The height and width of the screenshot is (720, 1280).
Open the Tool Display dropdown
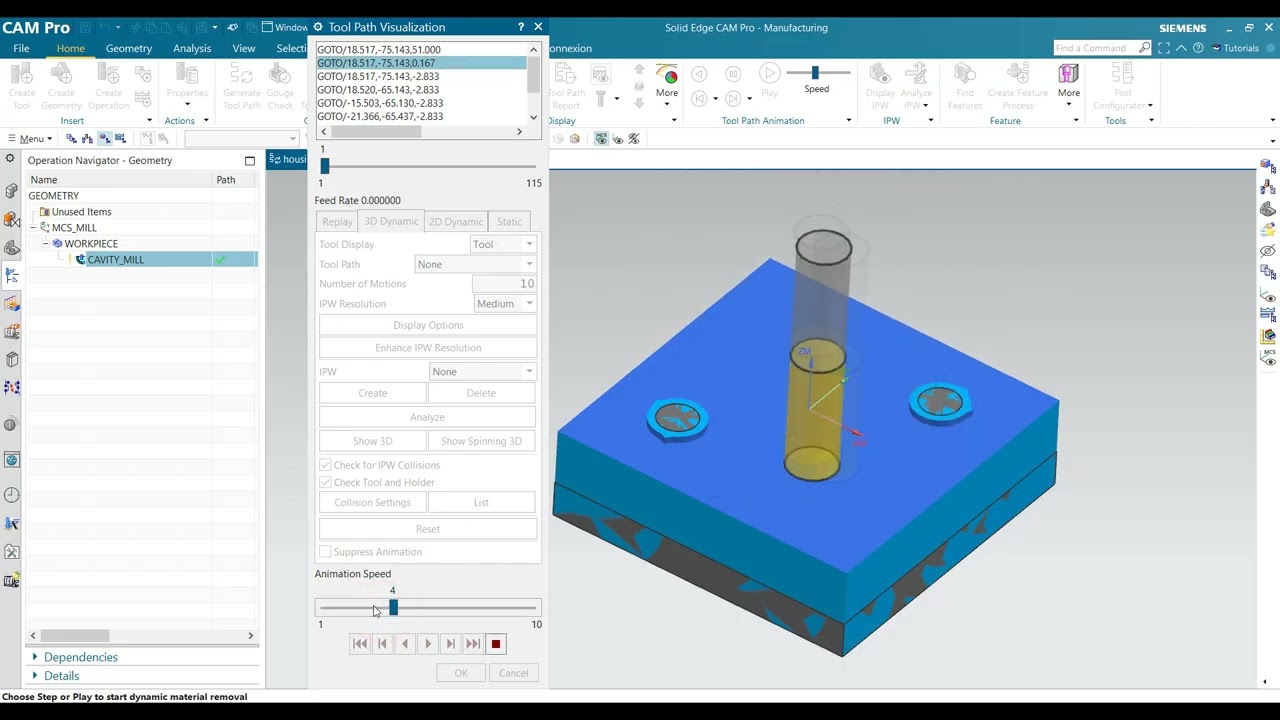(503, 244)
